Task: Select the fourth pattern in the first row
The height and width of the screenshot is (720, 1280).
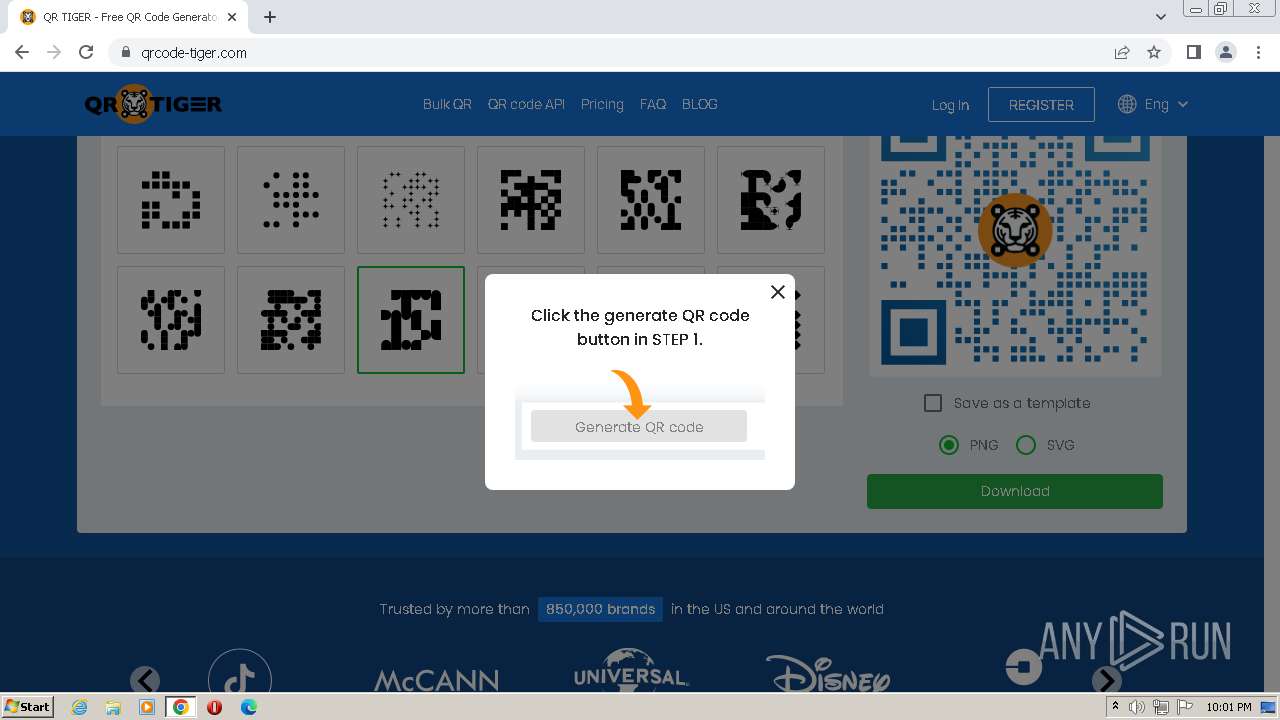Action: point(531,200)
